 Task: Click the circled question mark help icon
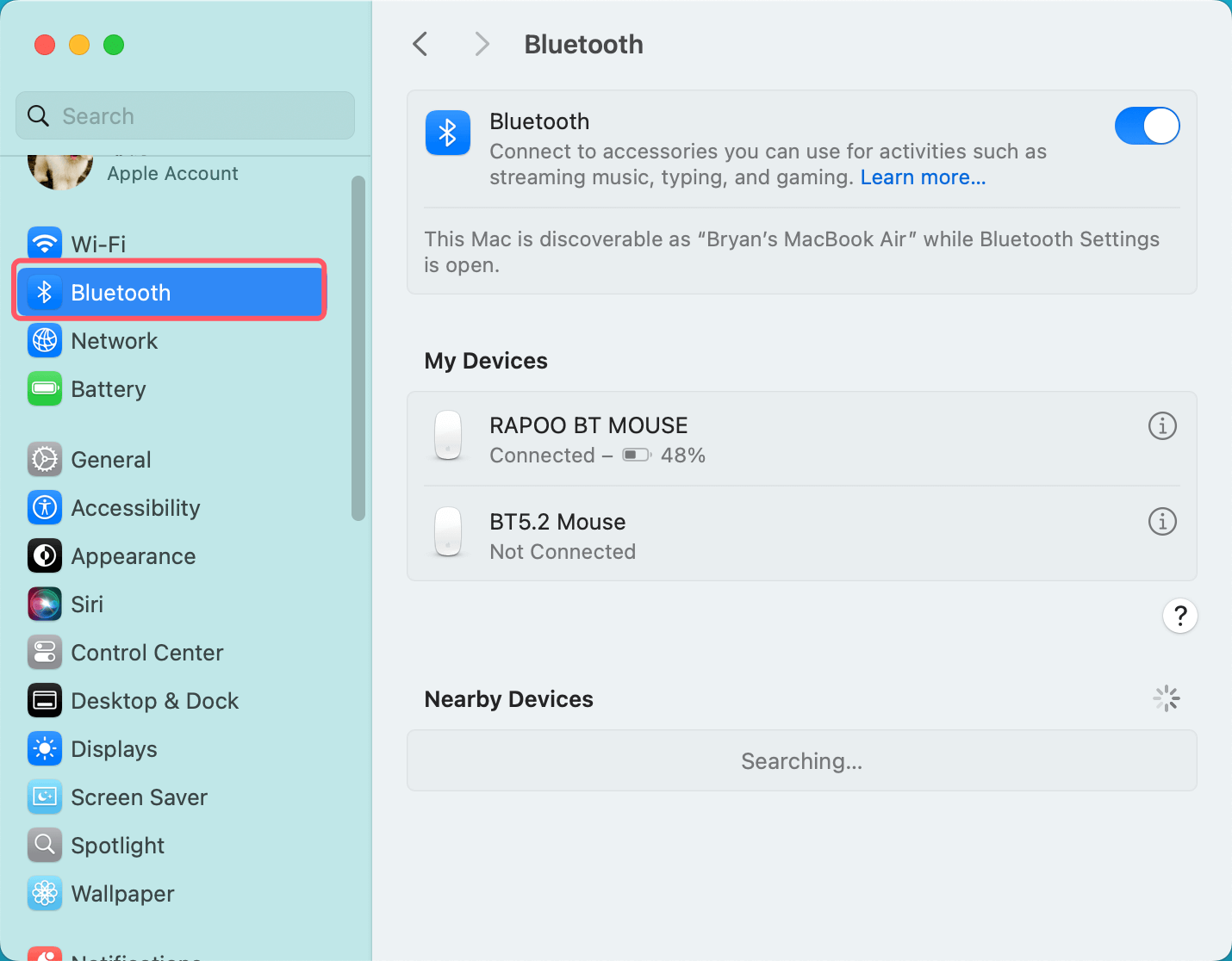click(1179, 616)
